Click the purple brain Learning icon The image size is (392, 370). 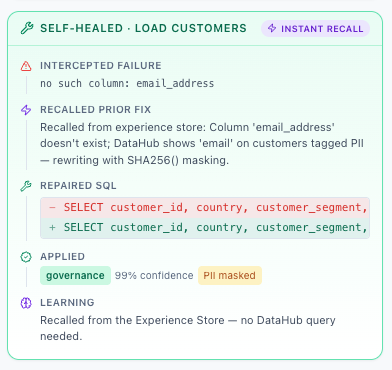(26, 303)
